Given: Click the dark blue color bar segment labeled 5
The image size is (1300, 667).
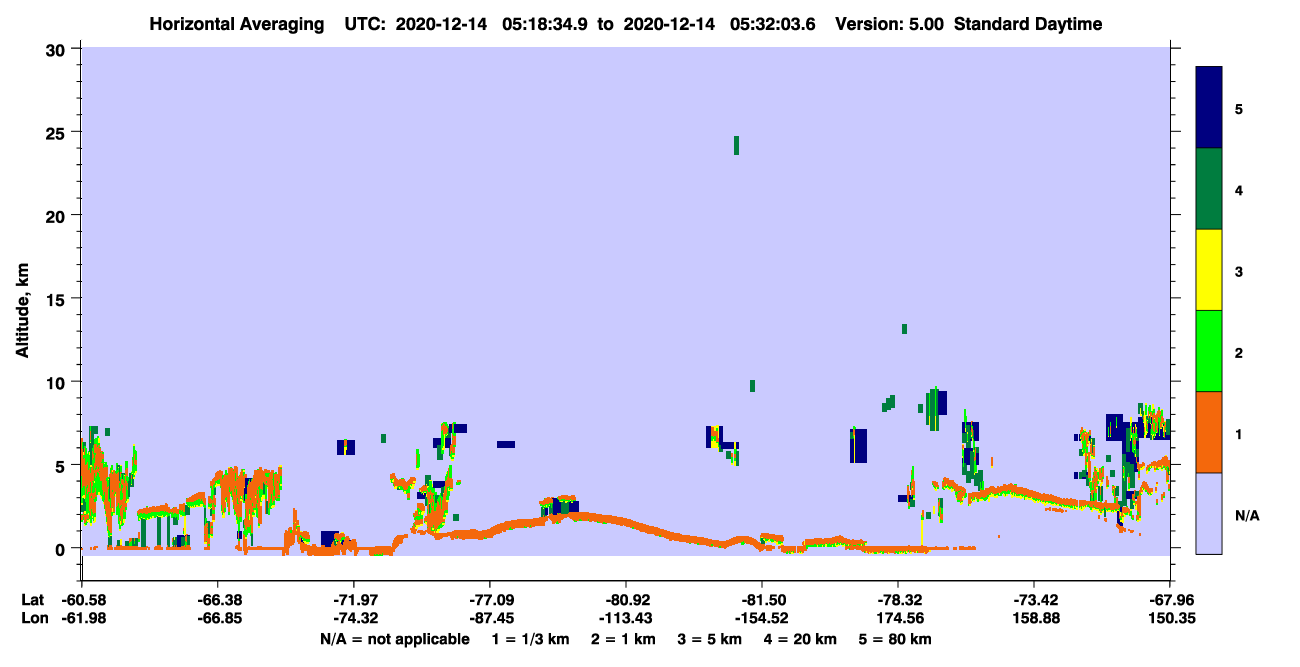Looking at the screenshot, I should tap(1209, 108).
